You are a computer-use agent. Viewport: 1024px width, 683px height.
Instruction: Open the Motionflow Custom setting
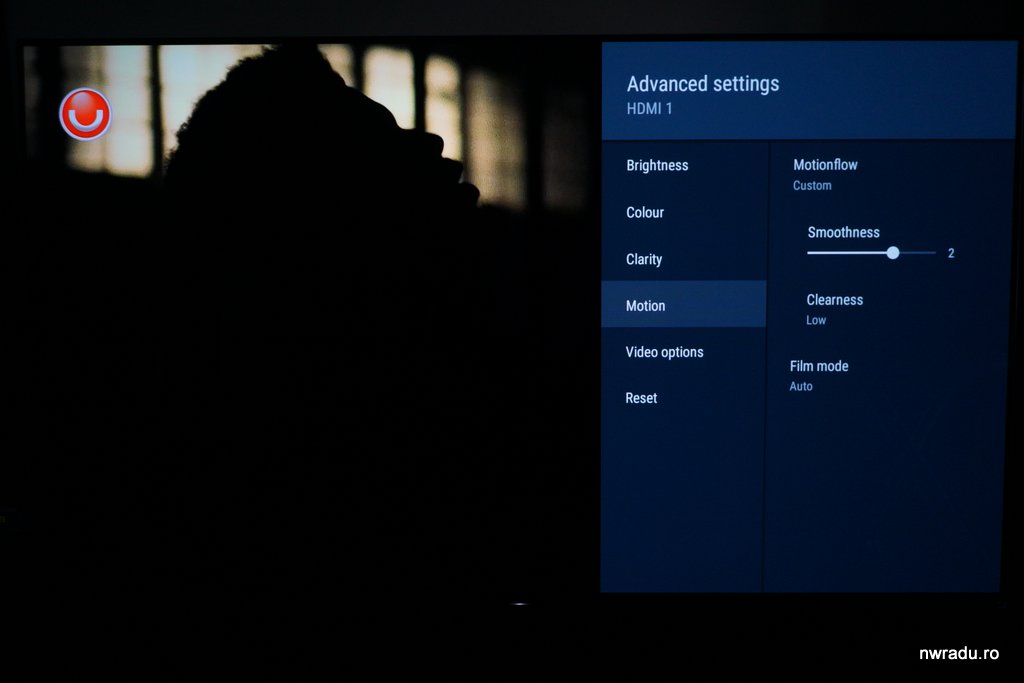(825, 174)
